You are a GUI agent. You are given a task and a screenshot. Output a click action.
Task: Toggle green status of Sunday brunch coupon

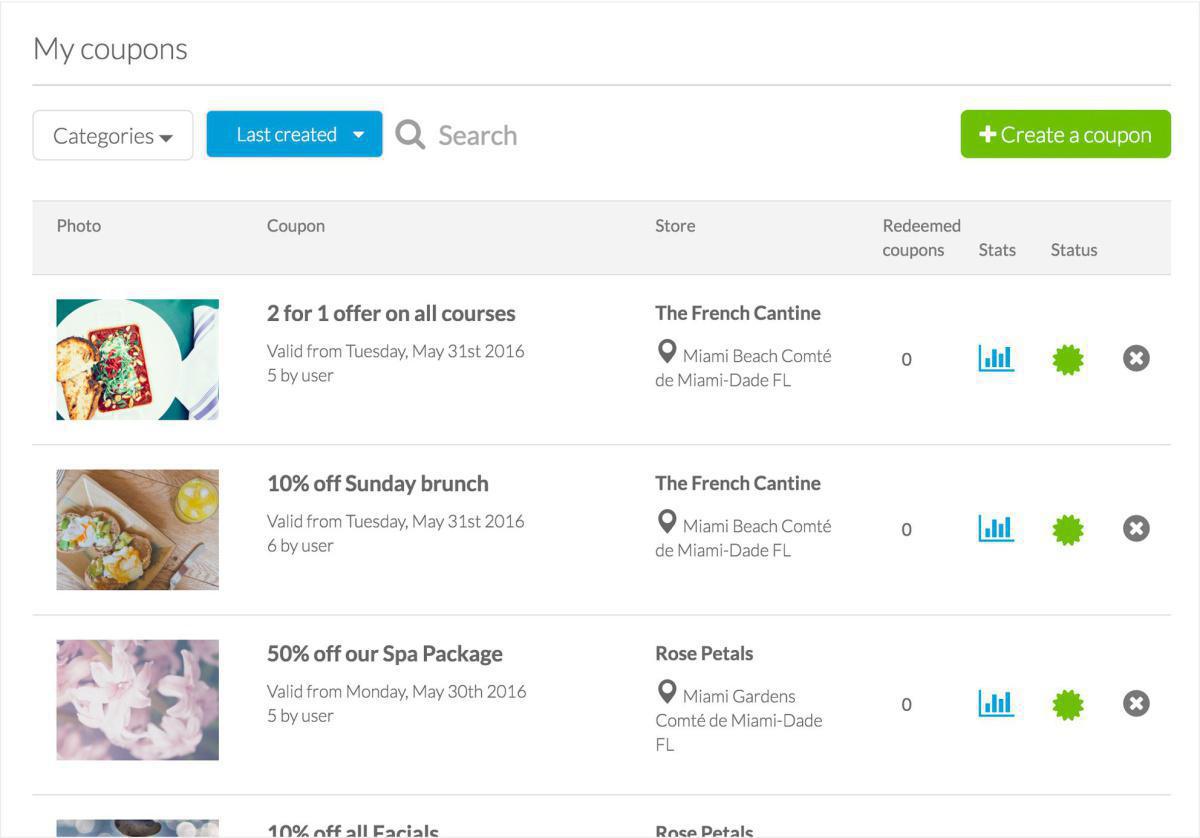pyautogui.click(x=1068, y=529)
